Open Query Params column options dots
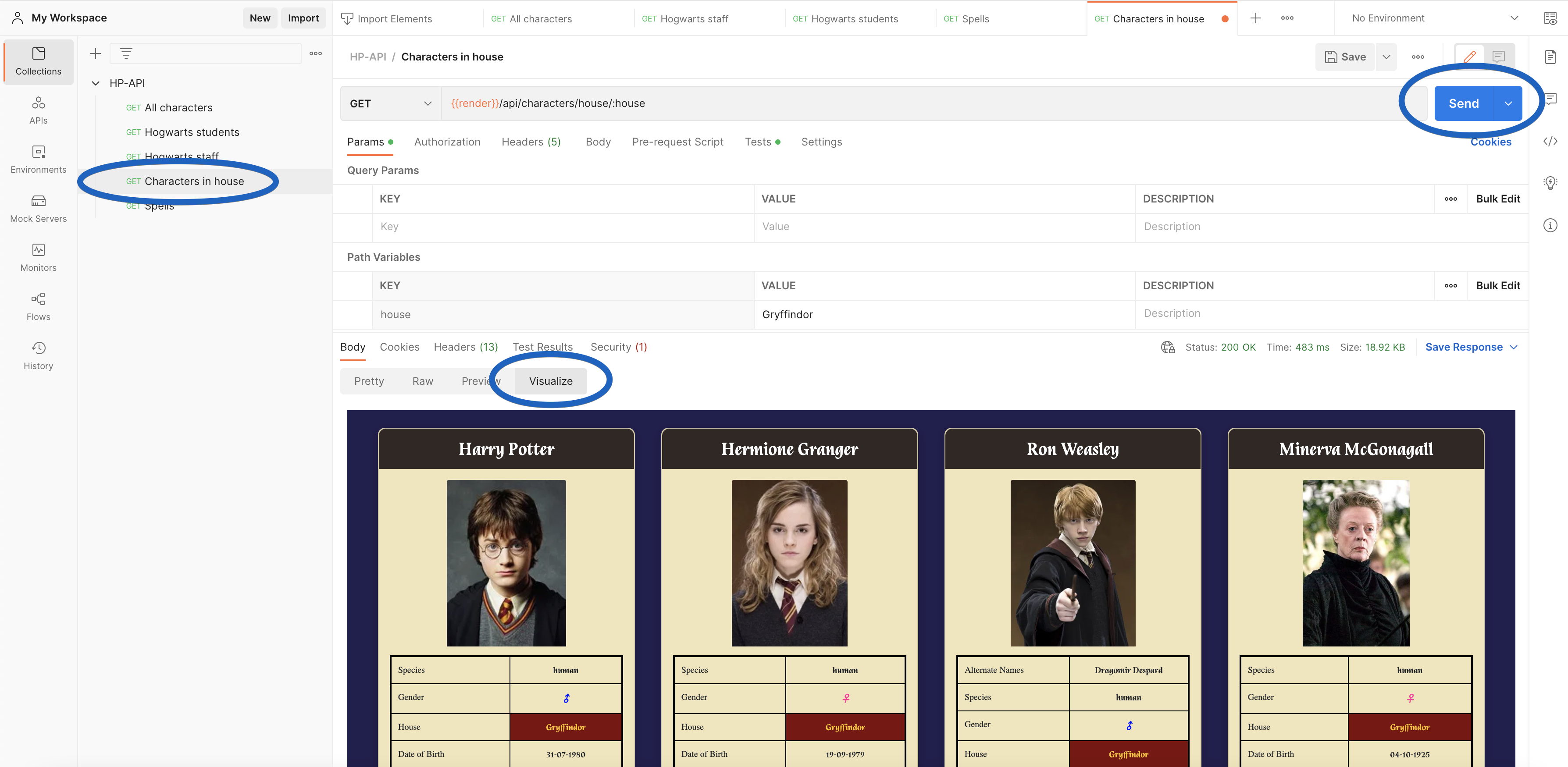This screenshot has height=767, width=1568. [x=1450, y=199]
